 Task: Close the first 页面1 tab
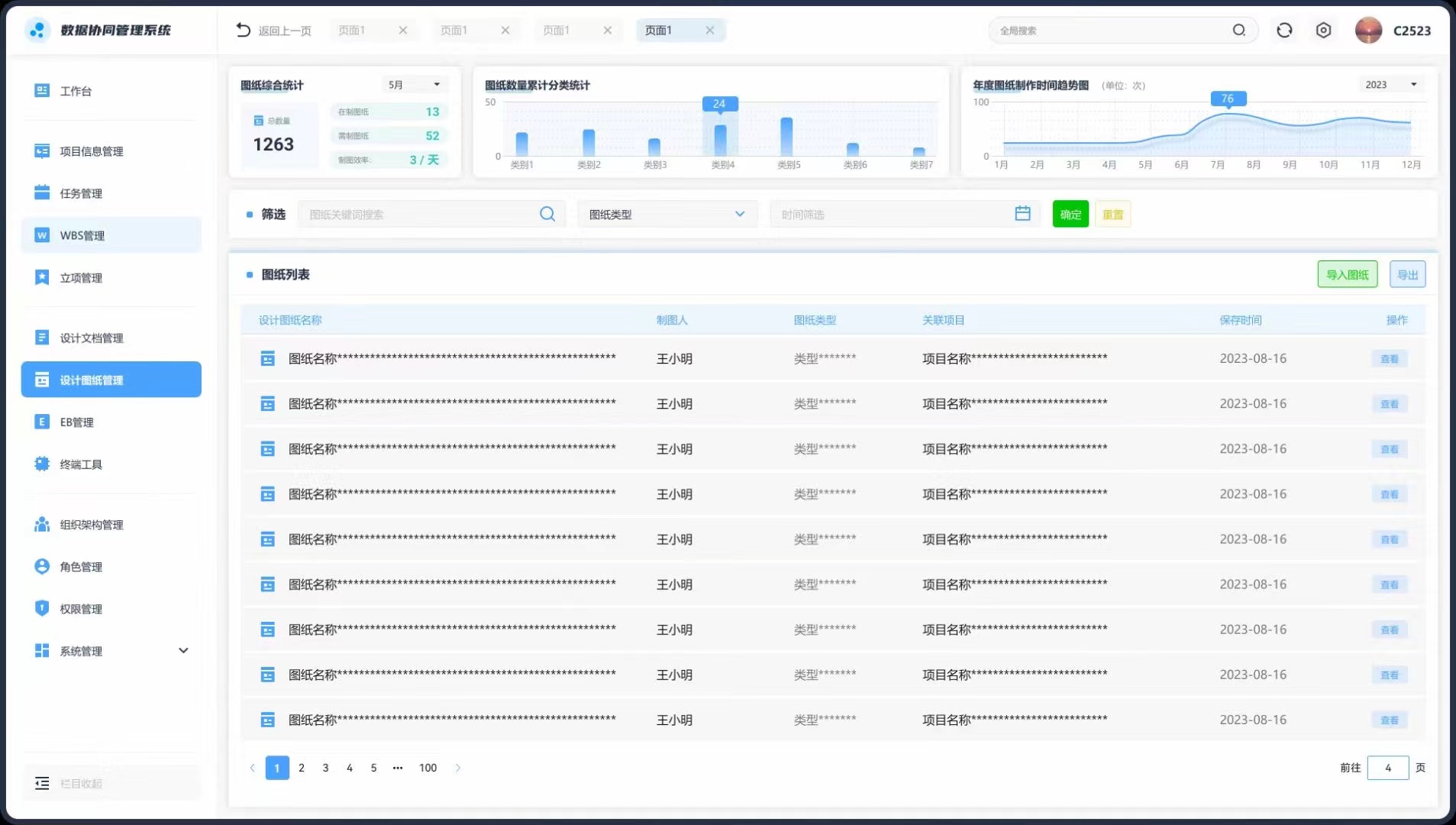coord(403,30)
